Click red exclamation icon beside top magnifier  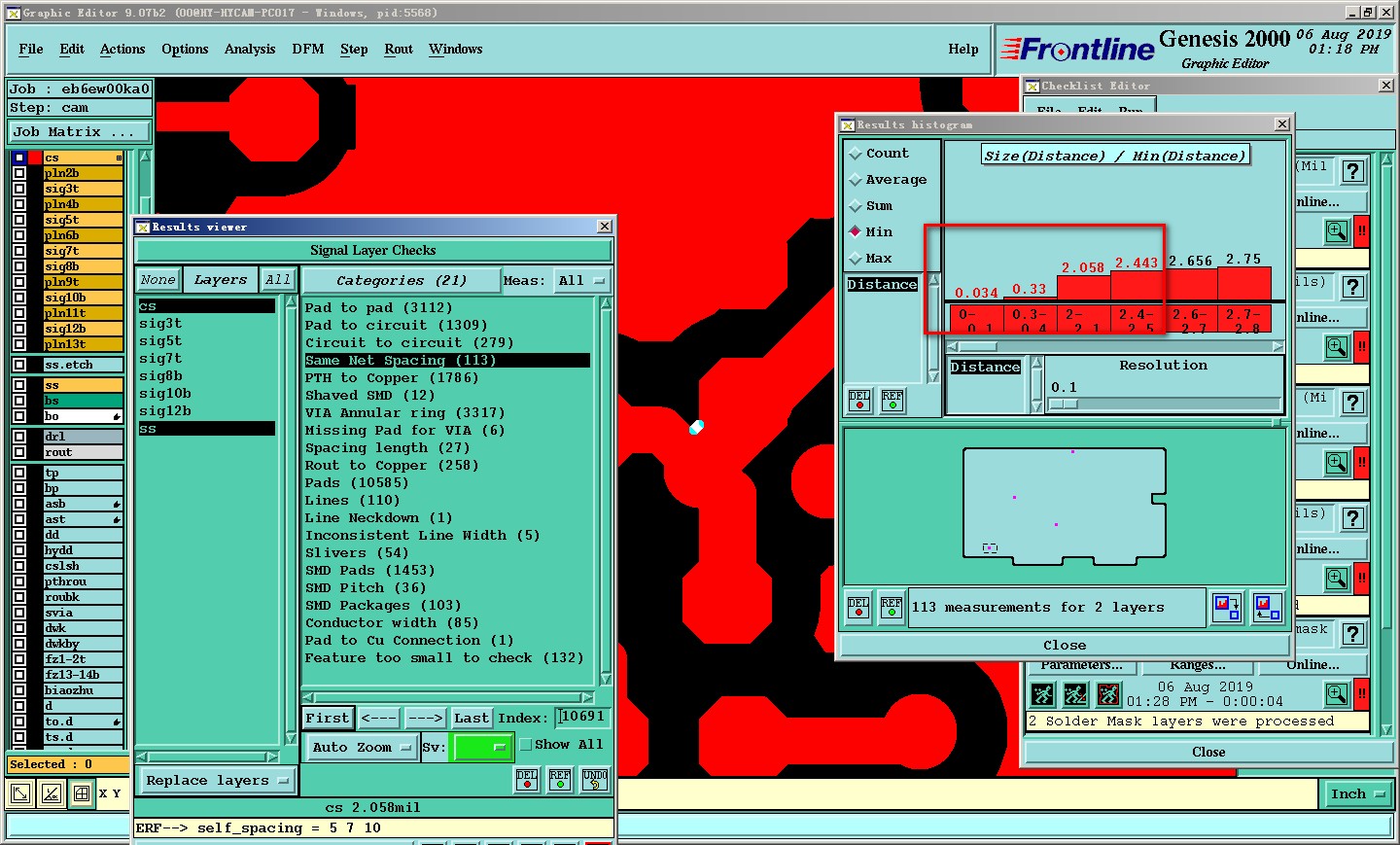point(1362,231)
